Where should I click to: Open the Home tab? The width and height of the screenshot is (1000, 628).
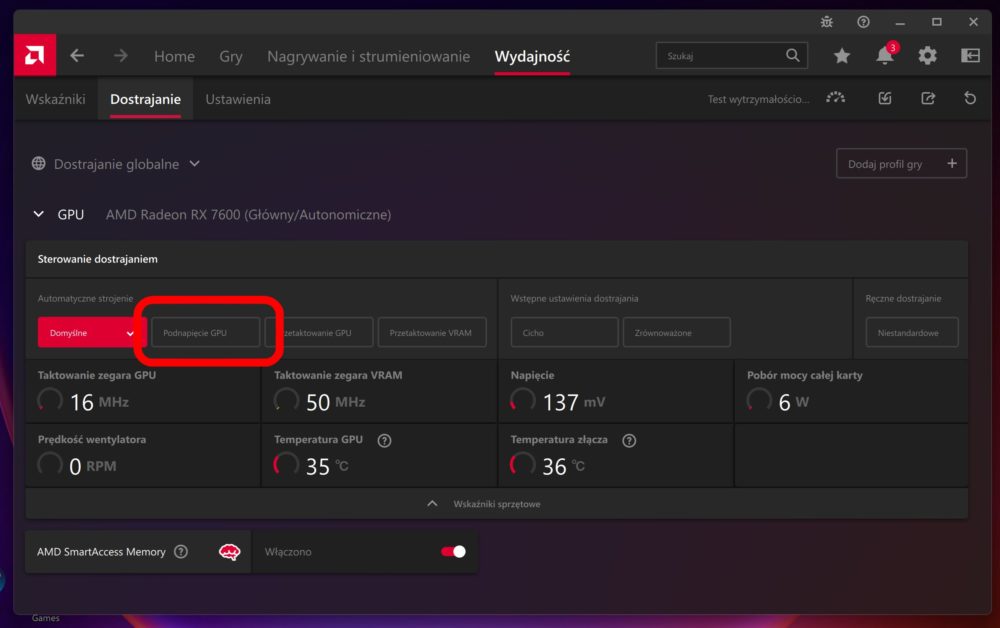(x=174, y=56)
